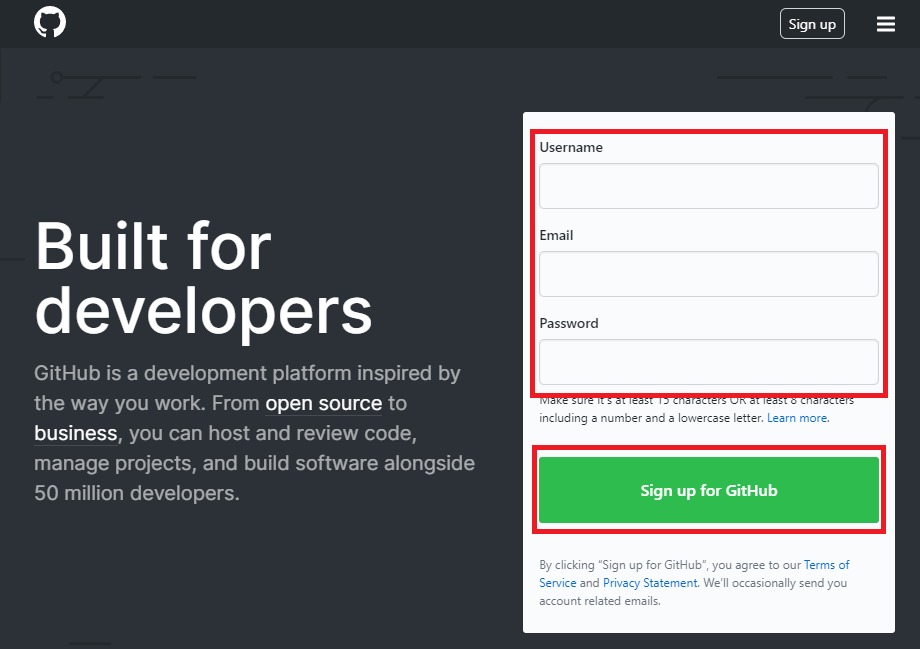Viewport: 920px width, 649px height.
Task: Focus the Email input field
Action: pyautogui.click(x=709, y=274)
